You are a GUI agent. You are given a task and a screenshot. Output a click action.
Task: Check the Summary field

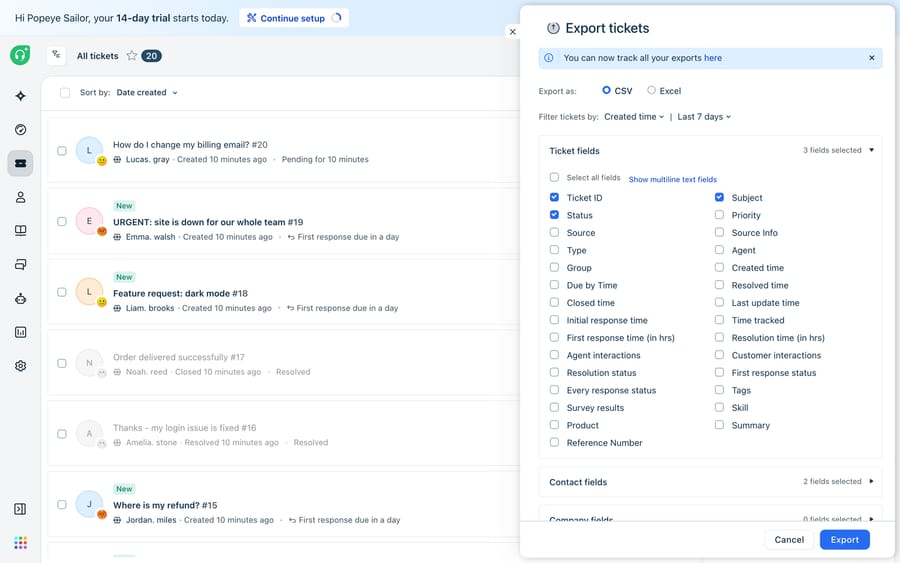click(x=719, y=425)
